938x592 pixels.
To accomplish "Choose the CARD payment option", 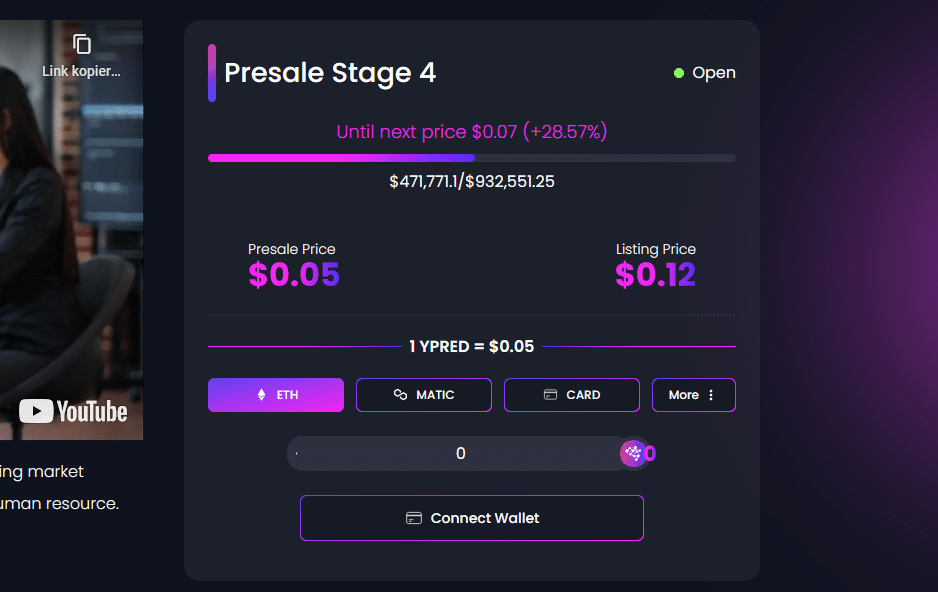I will [572, 395].
